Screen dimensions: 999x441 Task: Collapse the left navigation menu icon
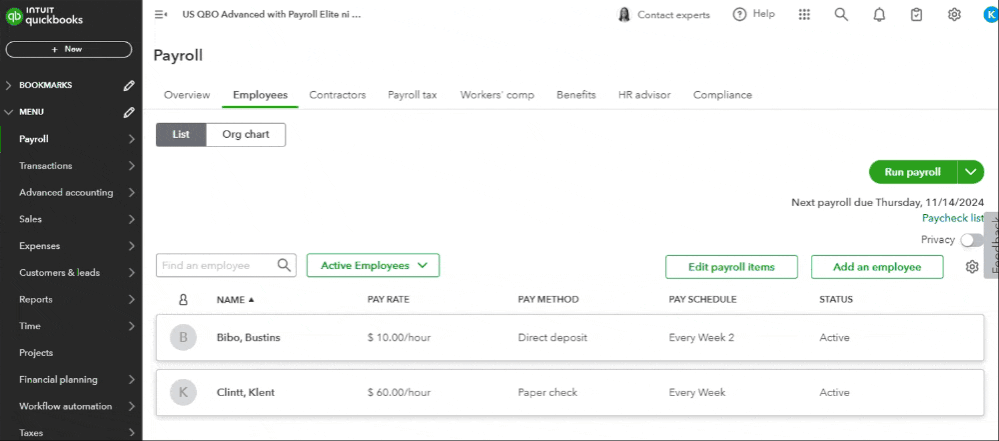[161, 15]
